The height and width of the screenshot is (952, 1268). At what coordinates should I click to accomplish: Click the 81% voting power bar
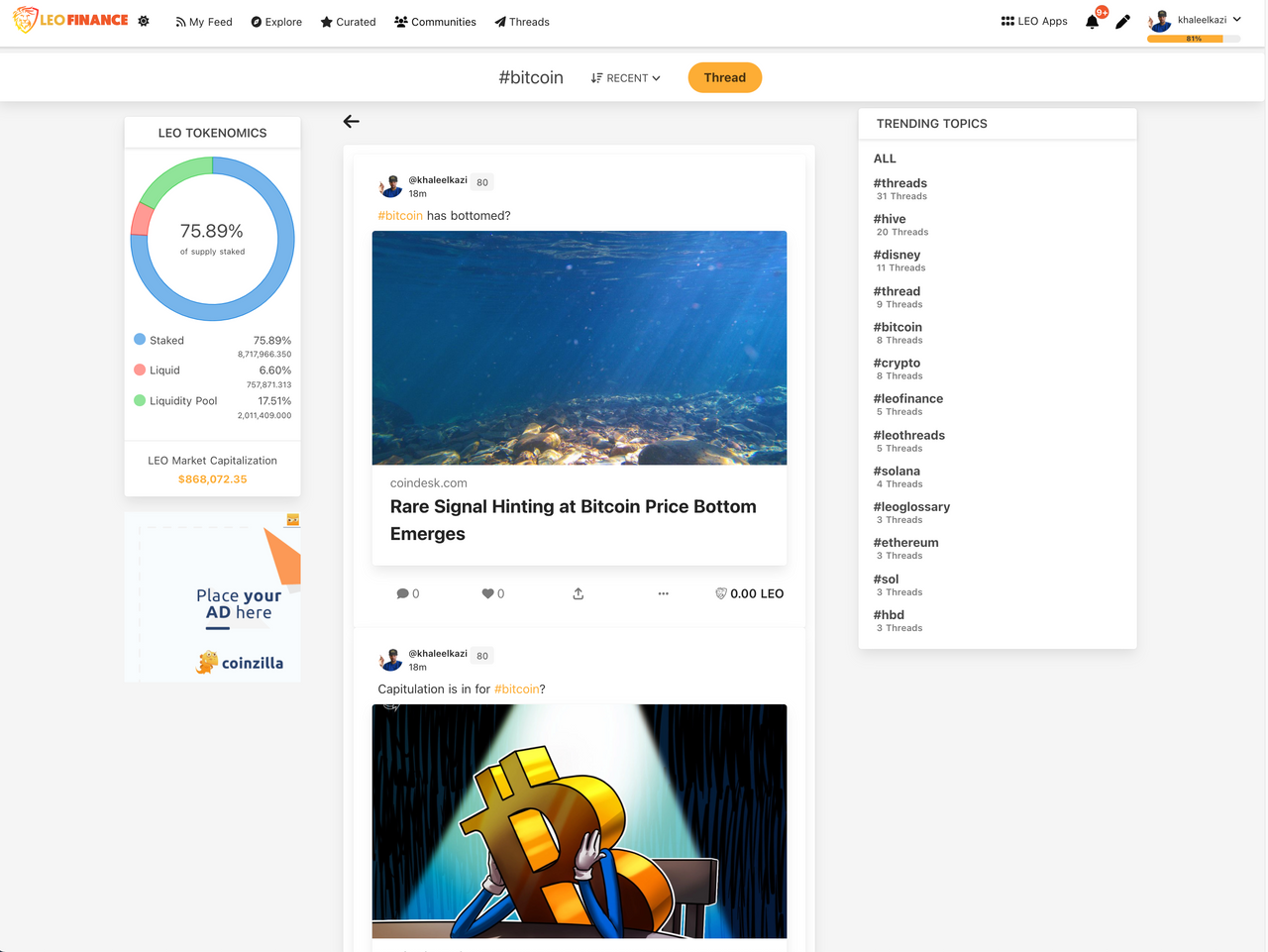[1194, 39]
